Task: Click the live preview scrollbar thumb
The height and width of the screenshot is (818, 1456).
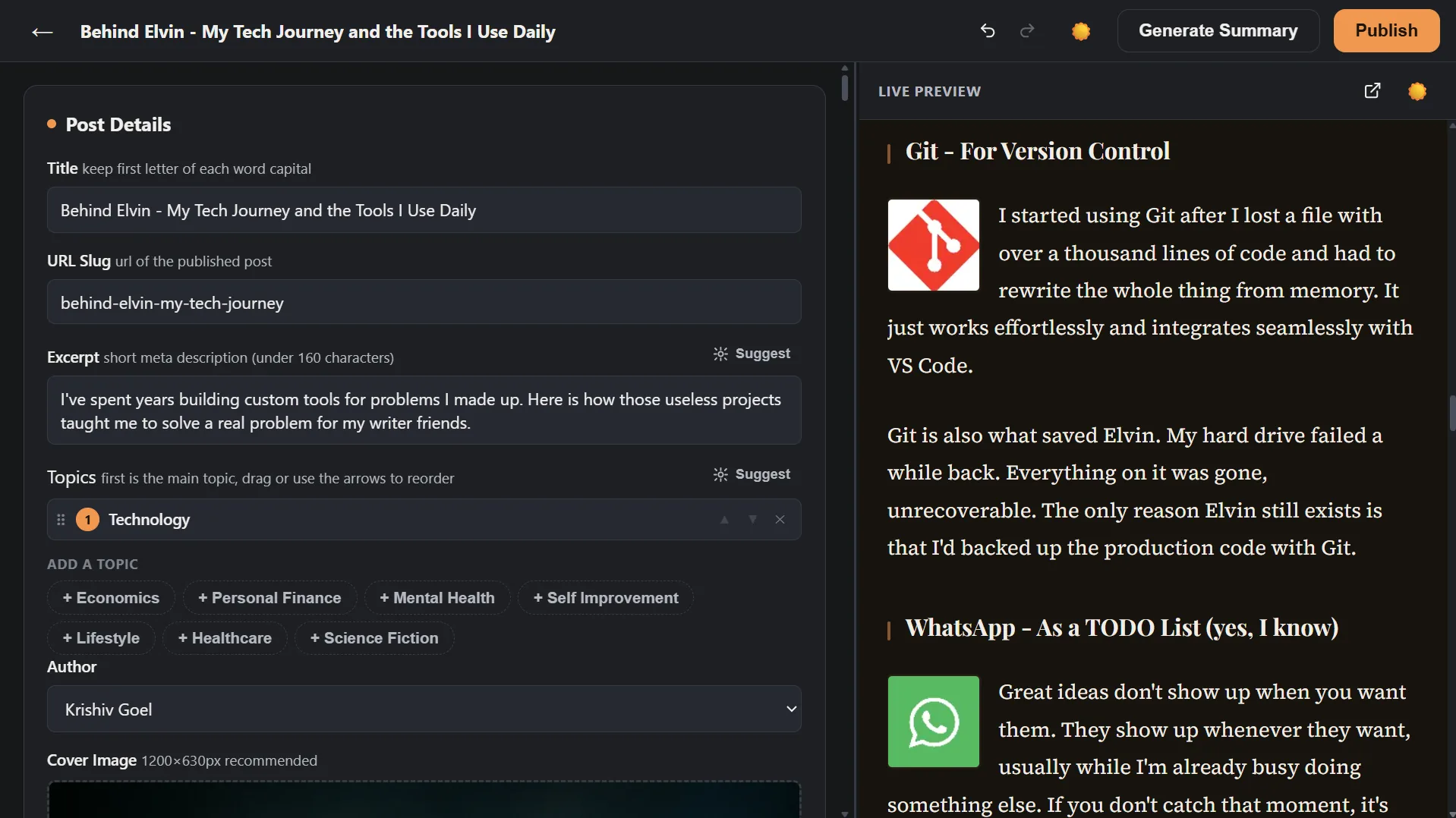Action: pos(1451,414)
